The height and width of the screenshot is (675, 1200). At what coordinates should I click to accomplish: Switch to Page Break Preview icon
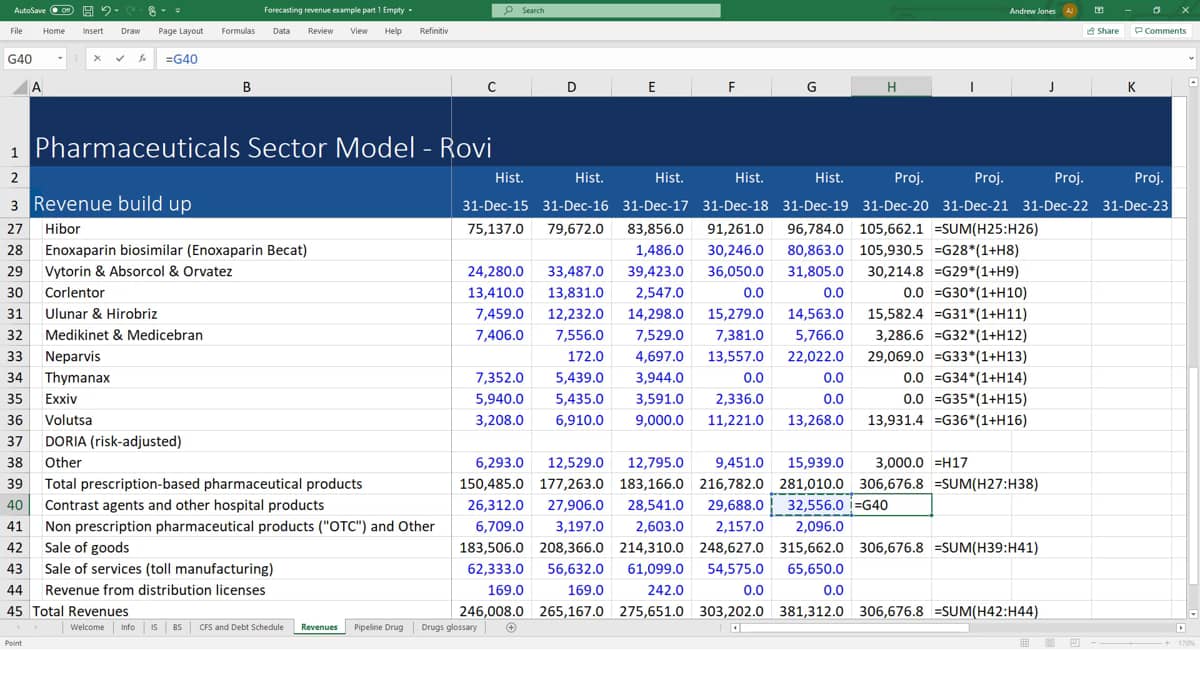pos(1076,643)
